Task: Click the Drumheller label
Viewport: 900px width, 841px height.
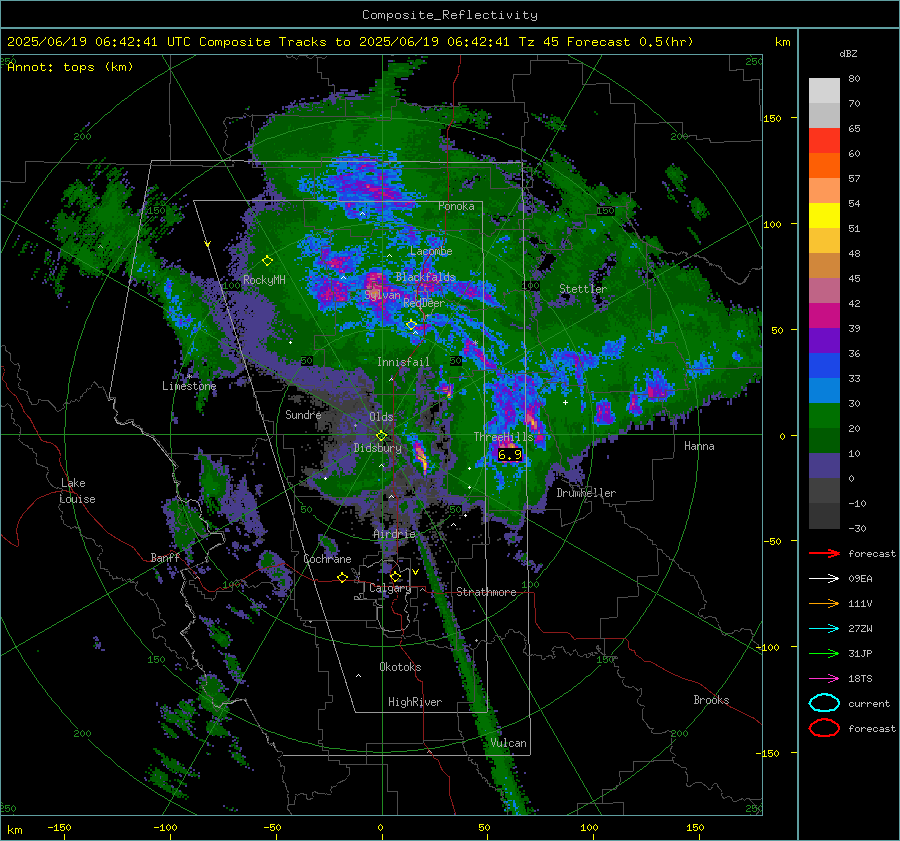Action: (586, 493)
